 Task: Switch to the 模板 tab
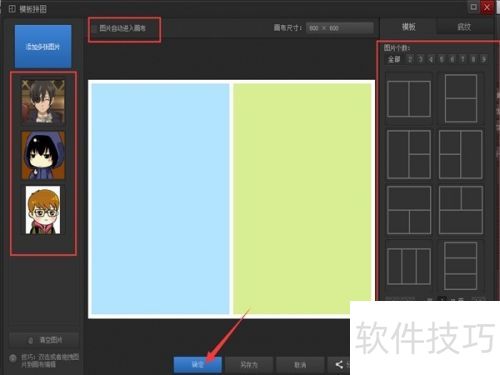click(408, 27)
